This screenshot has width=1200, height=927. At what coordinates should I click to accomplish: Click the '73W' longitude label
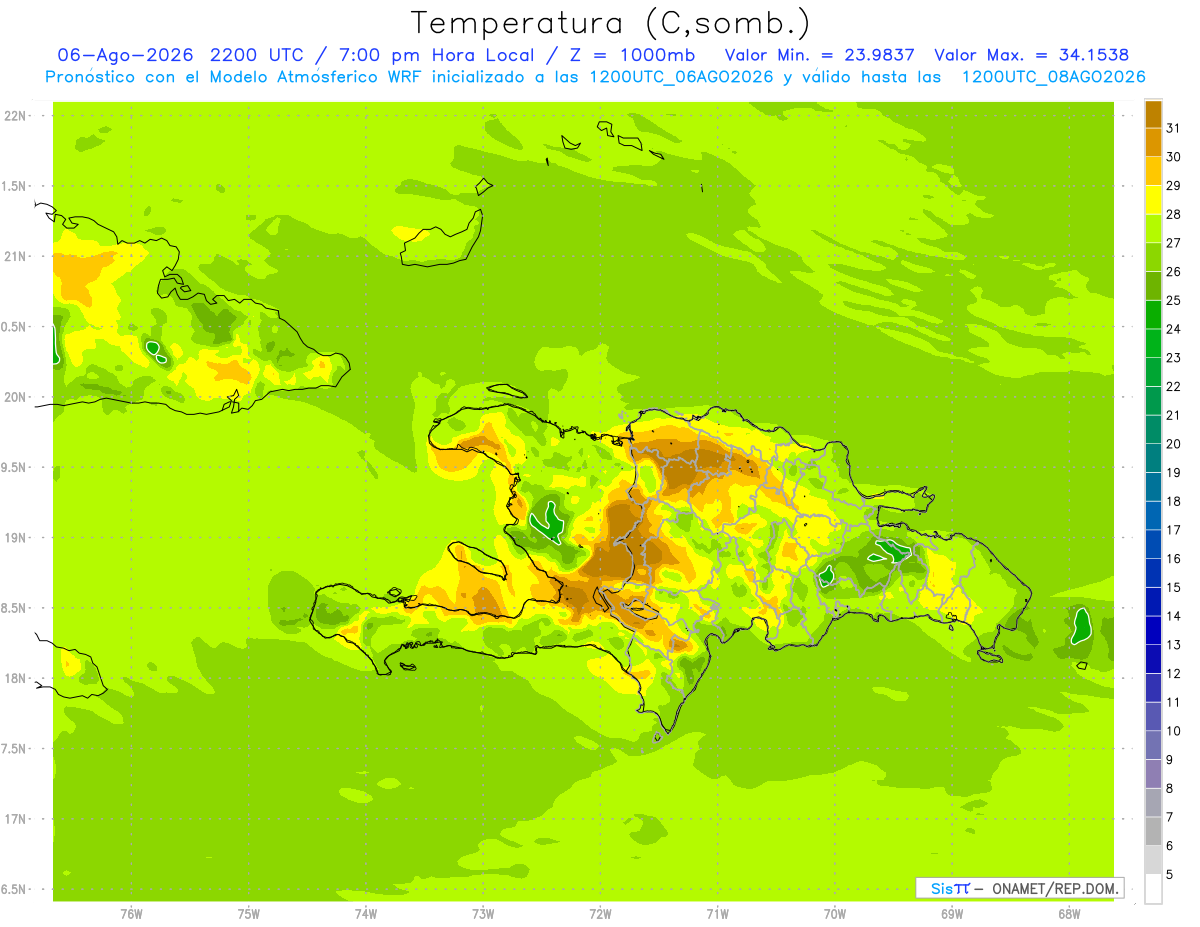coord(483,914)
